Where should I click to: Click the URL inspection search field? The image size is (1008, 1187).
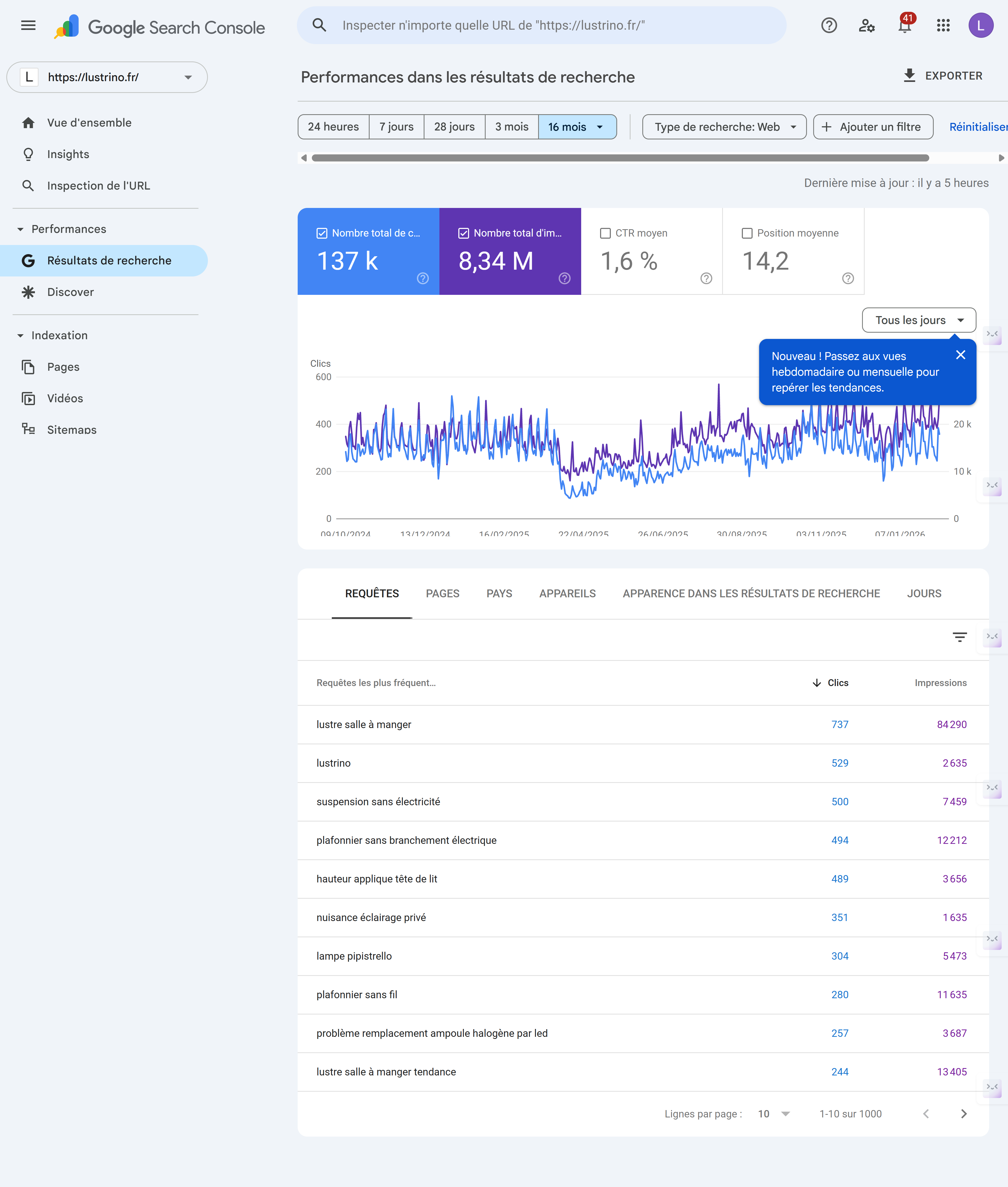pos(542,25)
